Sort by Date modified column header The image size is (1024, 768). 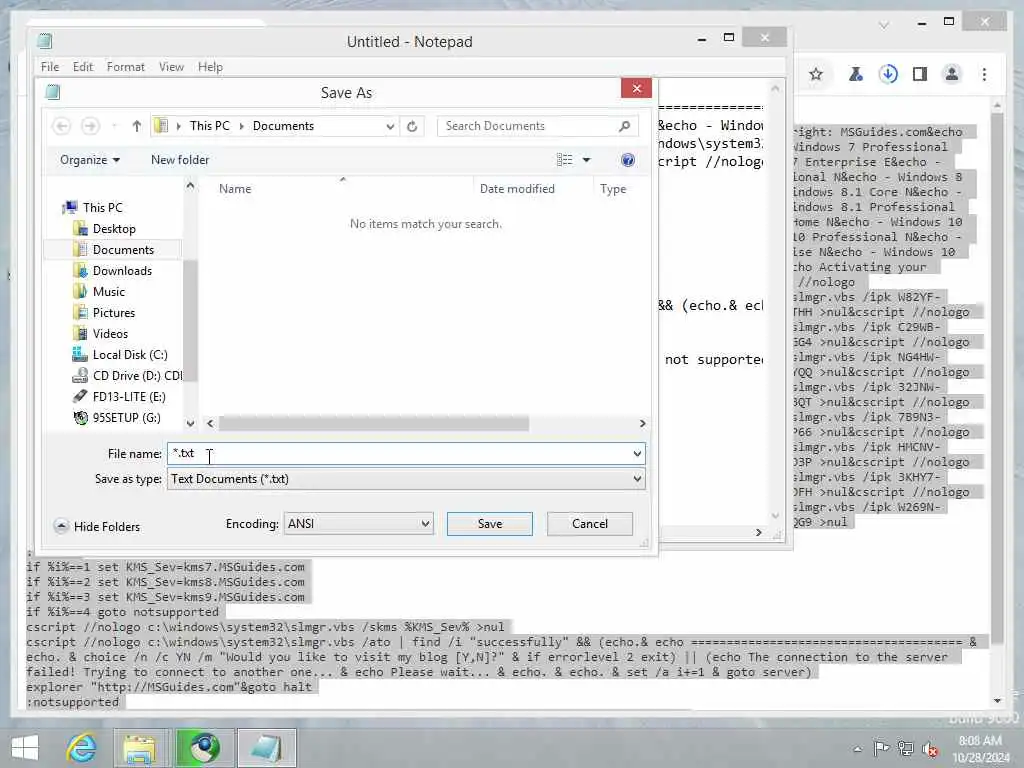517,189
